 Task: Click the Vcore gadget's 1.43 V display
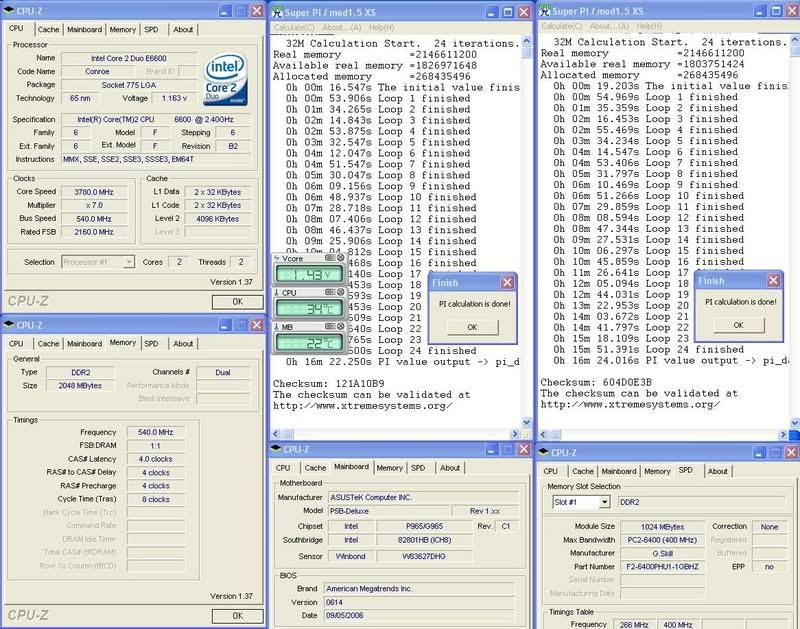coord(309,274)
